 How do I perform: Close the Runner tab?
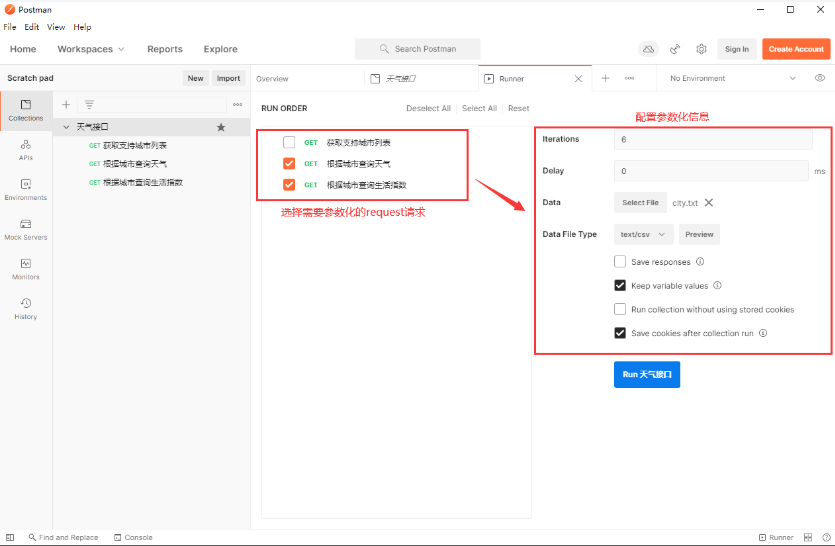tap(578, 78)
